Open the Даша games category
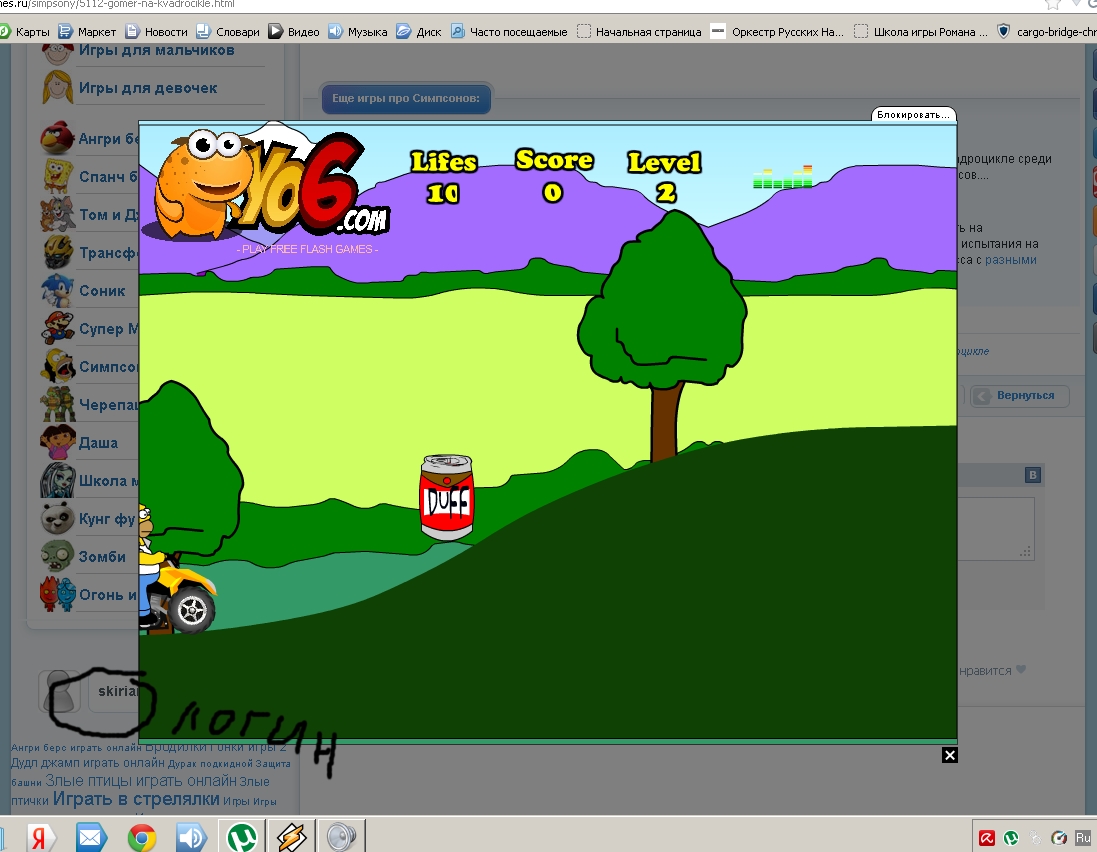Screen dimensions: 1097x852 pos(98,443)
